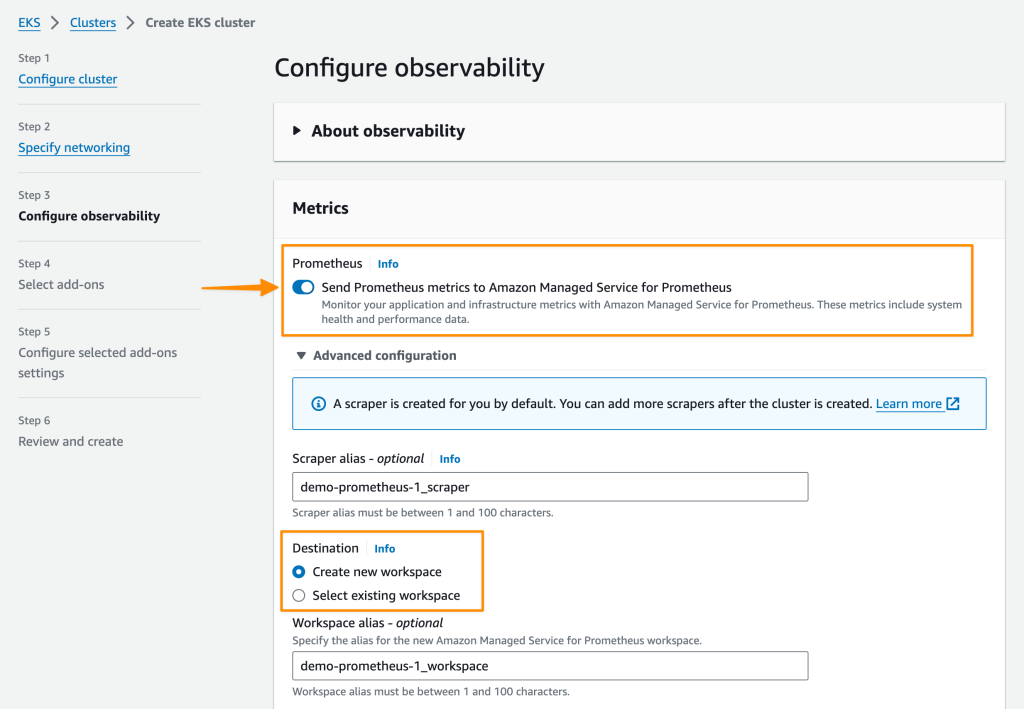The width and height of the screenshot is (1024, 709).
Task: Select Create new workspace option
Action: coord(299,572)
